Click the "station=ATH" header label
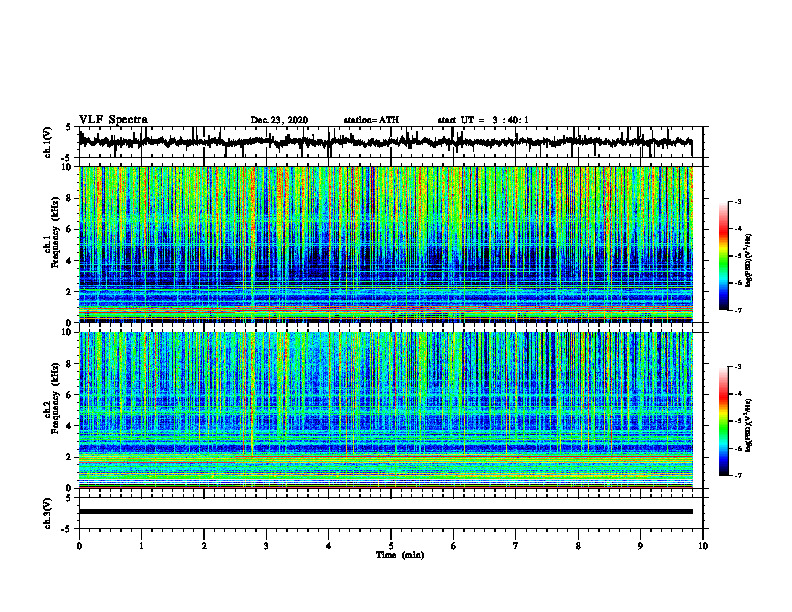 click(x=371, y=120)
